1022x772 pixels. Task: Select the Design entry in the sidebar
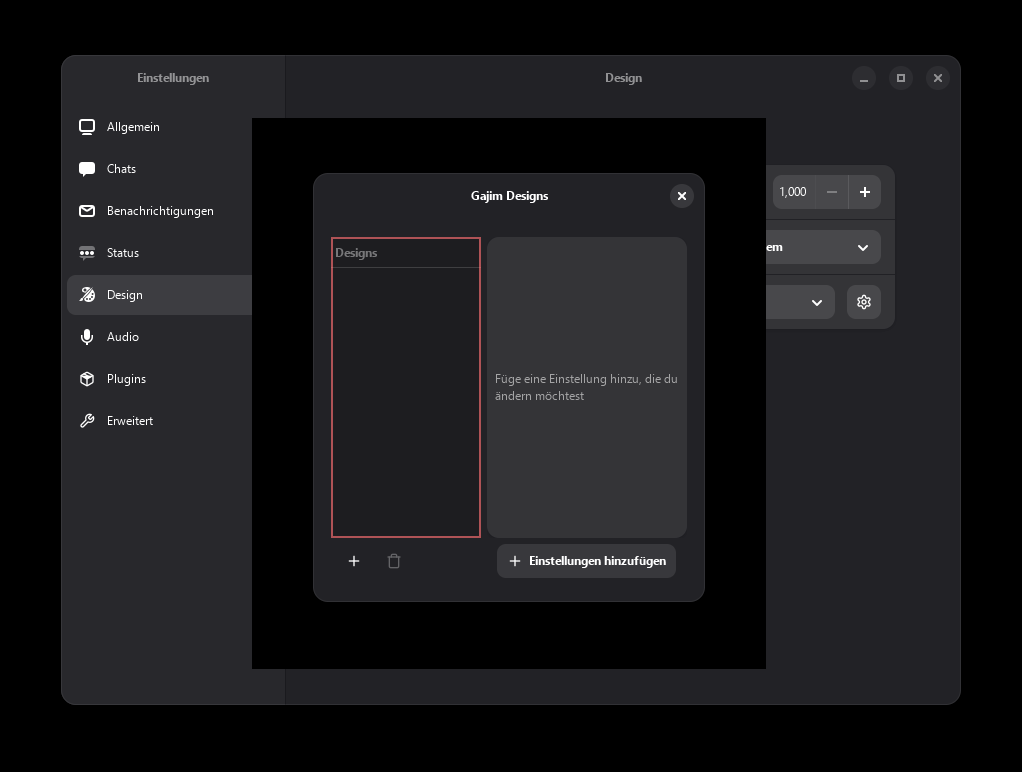coord(125,295)
